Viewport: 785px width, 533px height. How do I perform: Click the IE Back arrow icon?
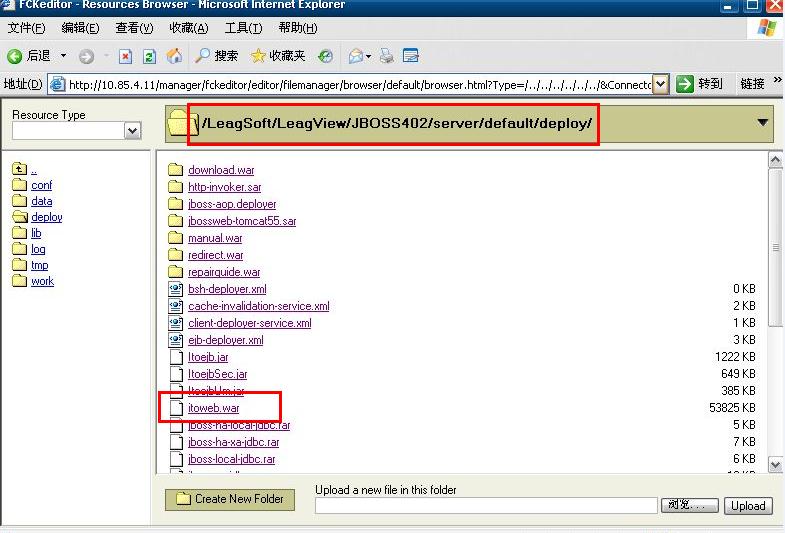15,56
